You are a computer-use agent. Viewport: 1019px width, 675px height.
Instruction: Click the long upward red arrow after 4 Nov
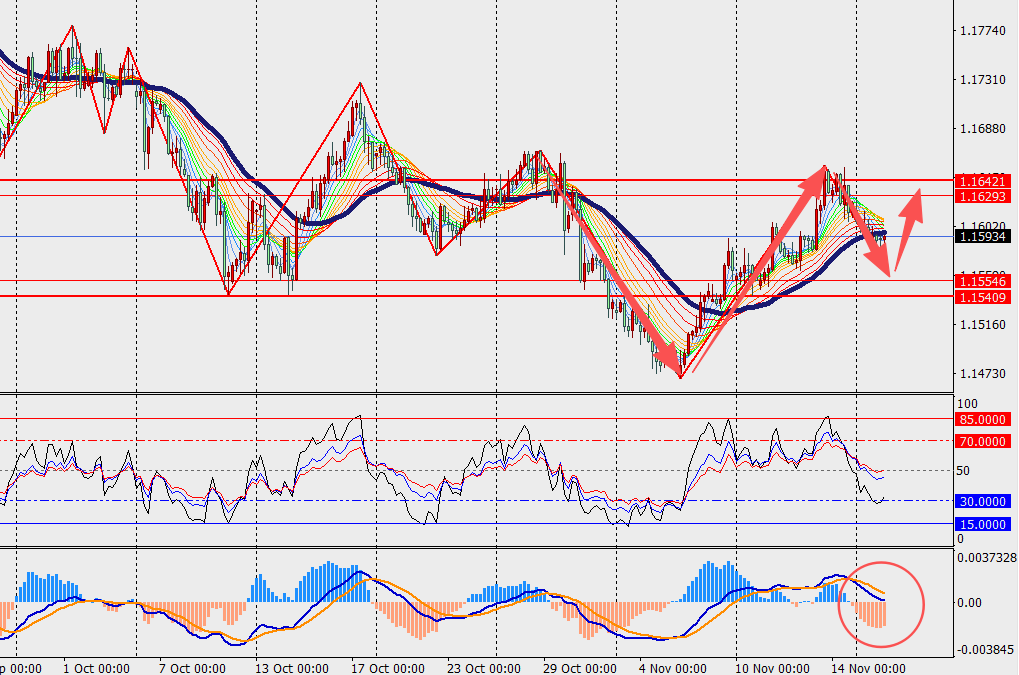pos(757,270)
